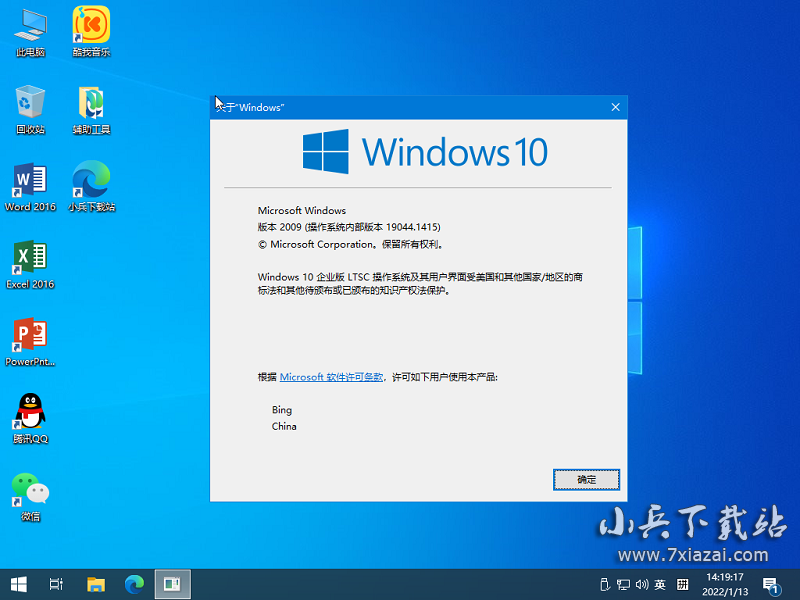800x600 pixels.
Task: Launch Microsoft Edge from the taskbar
Action: click(x=135, y=585)
